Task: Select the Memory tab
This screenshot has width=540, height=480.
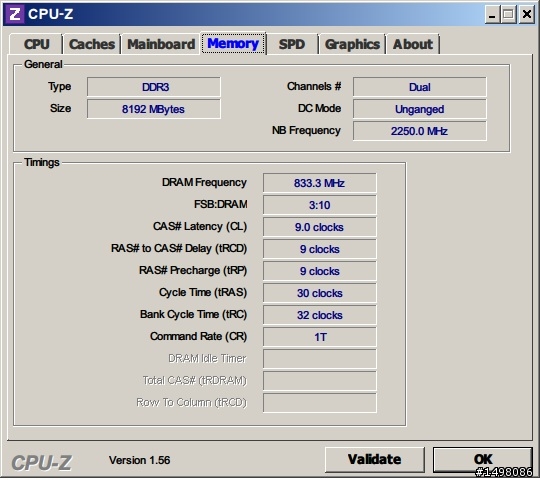Action: [x=233, y=43]
